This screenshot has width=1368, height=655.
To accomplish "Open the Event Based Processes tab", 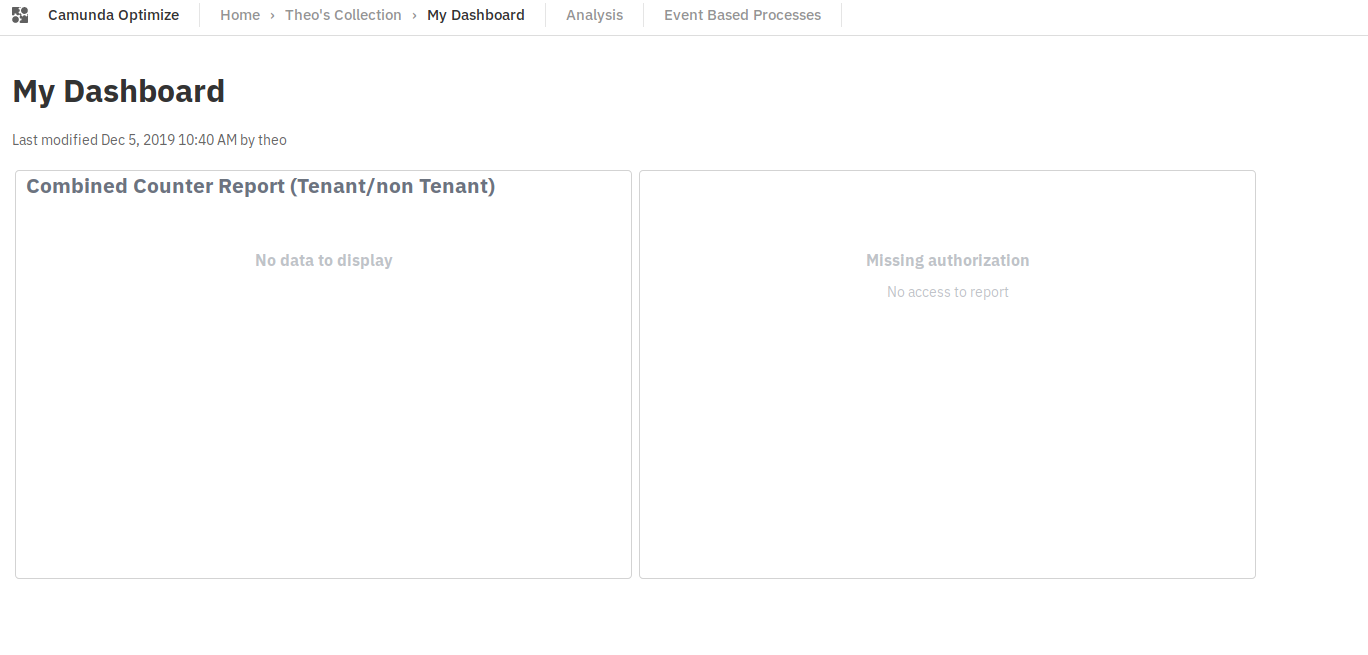I will 742,15.
